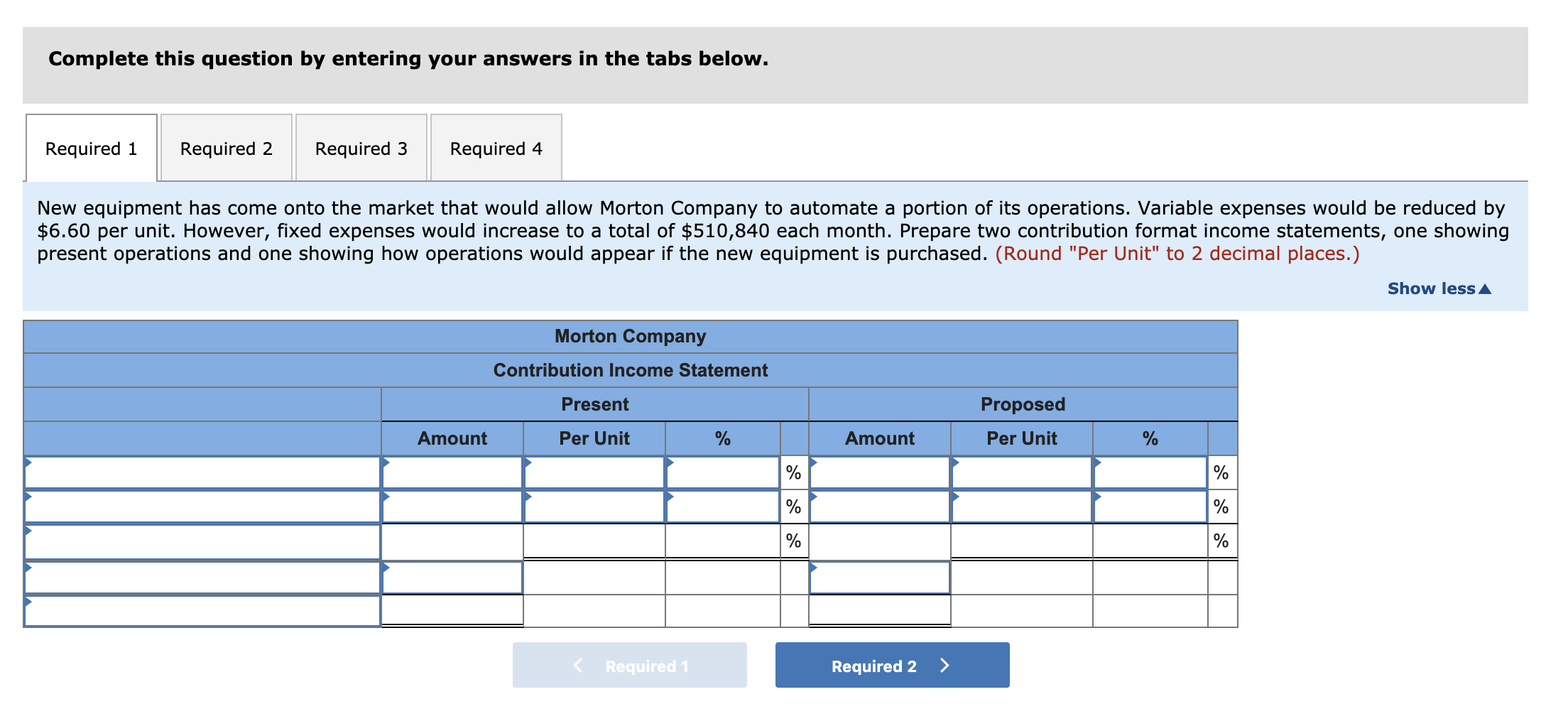The height and width of the screenshot is (709, 1568).
Task: Click the Required 2 navigation button
Action: click(892, 665)
